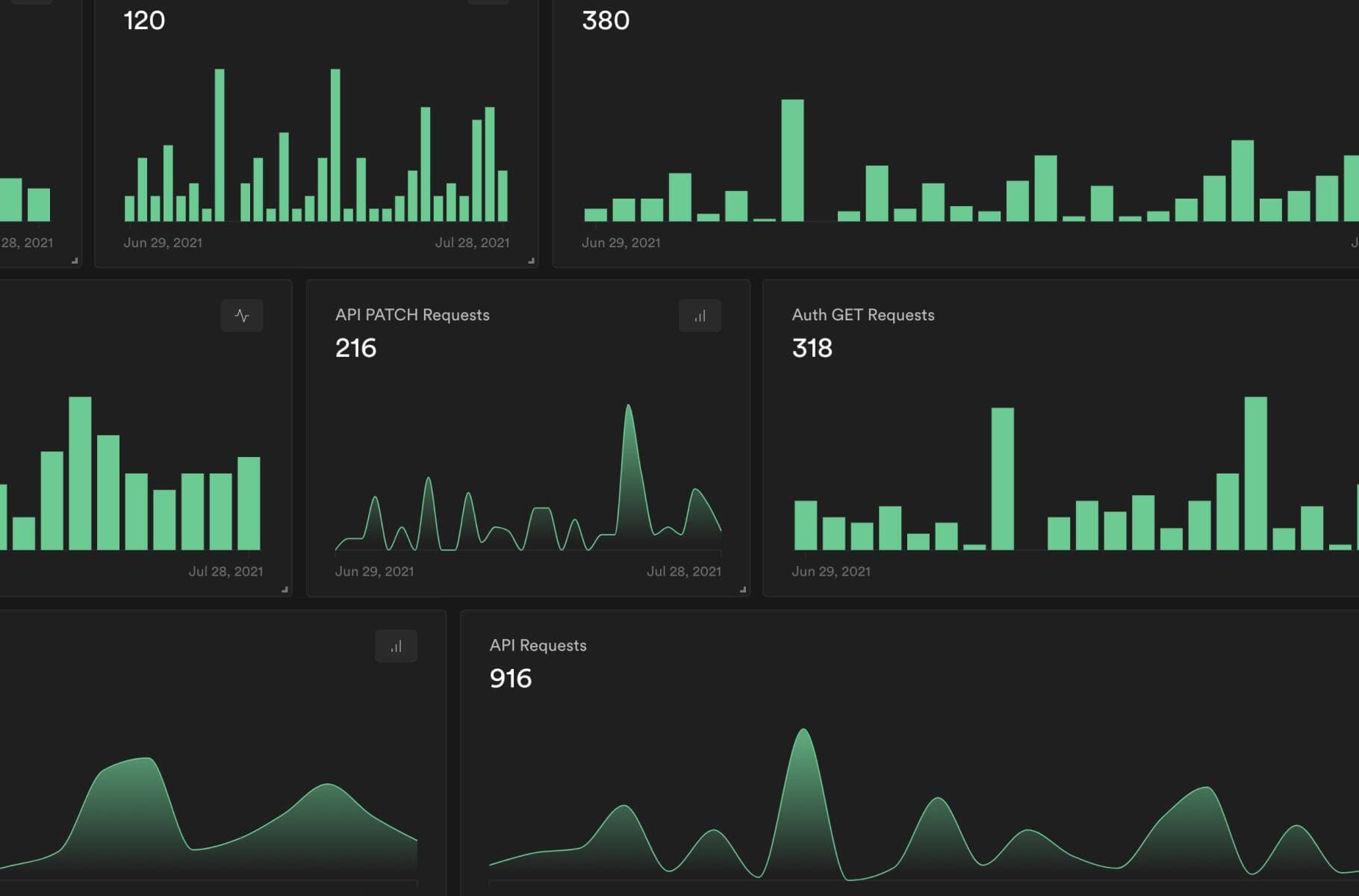1359x896 pixels.
Task: Click the bar chart icon on the bottom-left panel
Action: tap(396, 647)
